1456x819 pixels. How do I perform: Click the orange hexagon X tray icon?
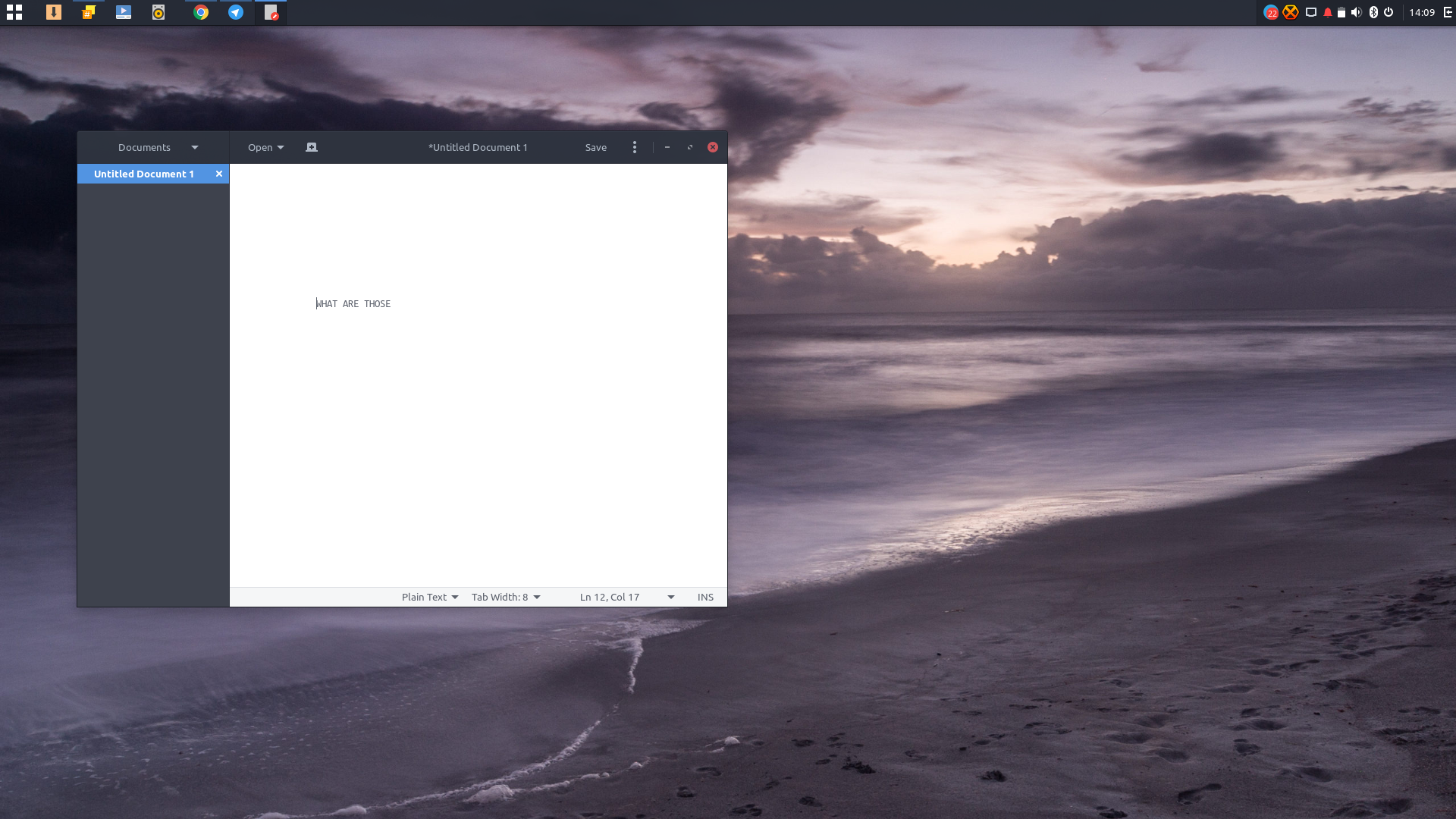[x=1291, y=12]
